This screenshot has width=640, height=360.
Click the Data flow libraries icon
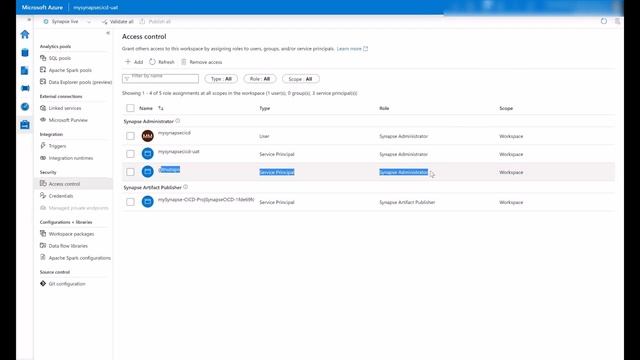click(x=43, y=245)
